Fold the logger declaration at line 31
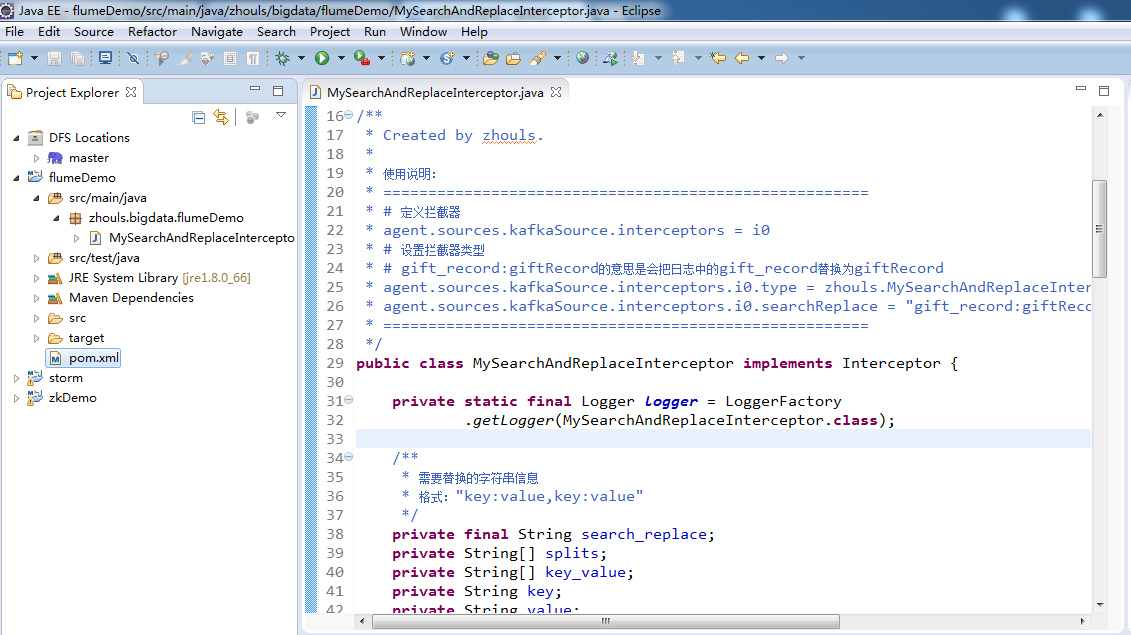 pyautogui.click(x=349, y=400)
